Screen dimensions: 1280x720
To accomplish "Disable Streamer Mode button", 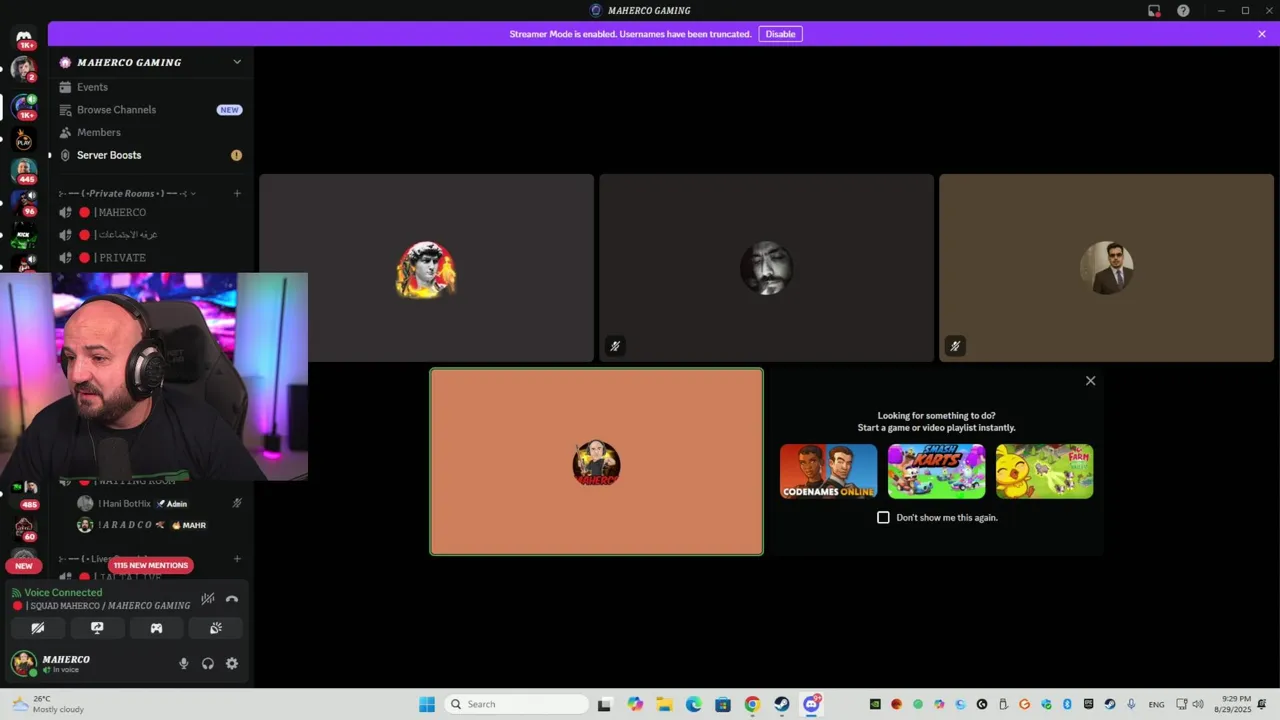I will click(780, 34).
